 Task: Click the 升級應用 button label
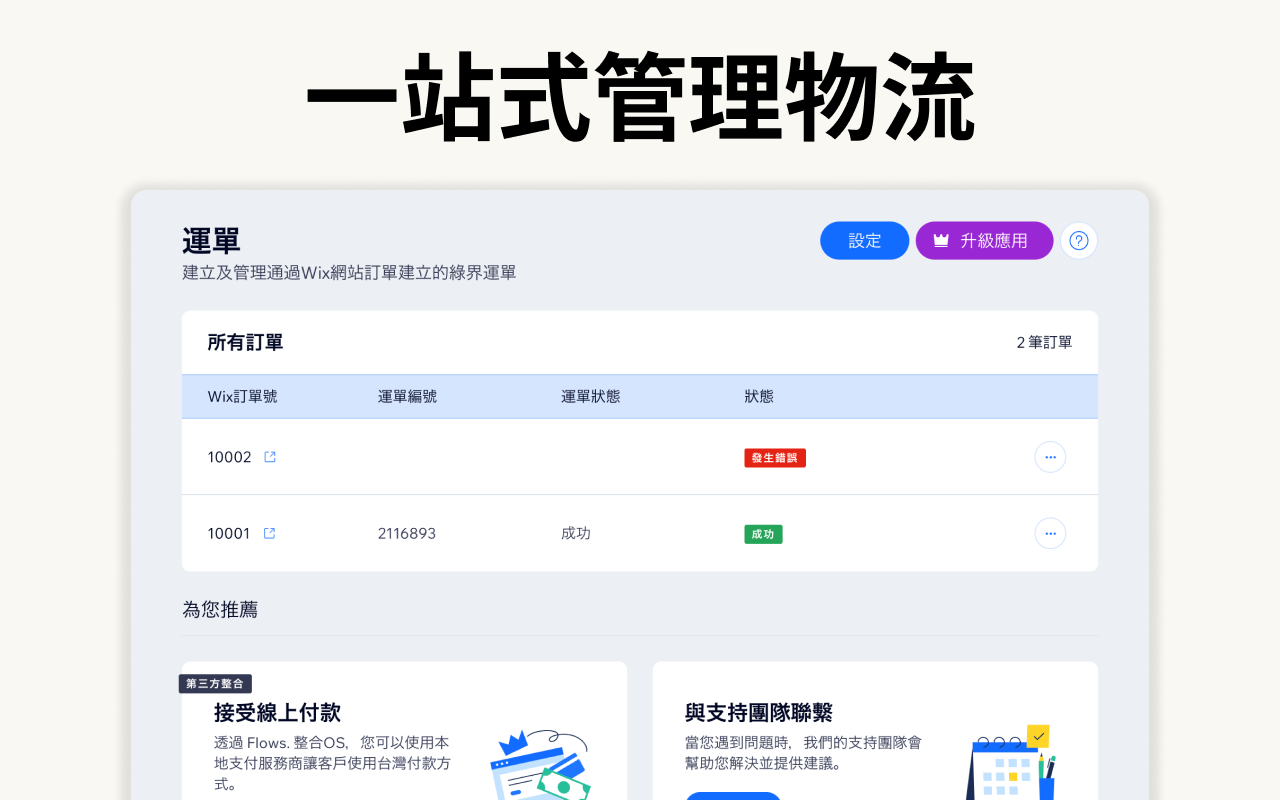point(994,241)
